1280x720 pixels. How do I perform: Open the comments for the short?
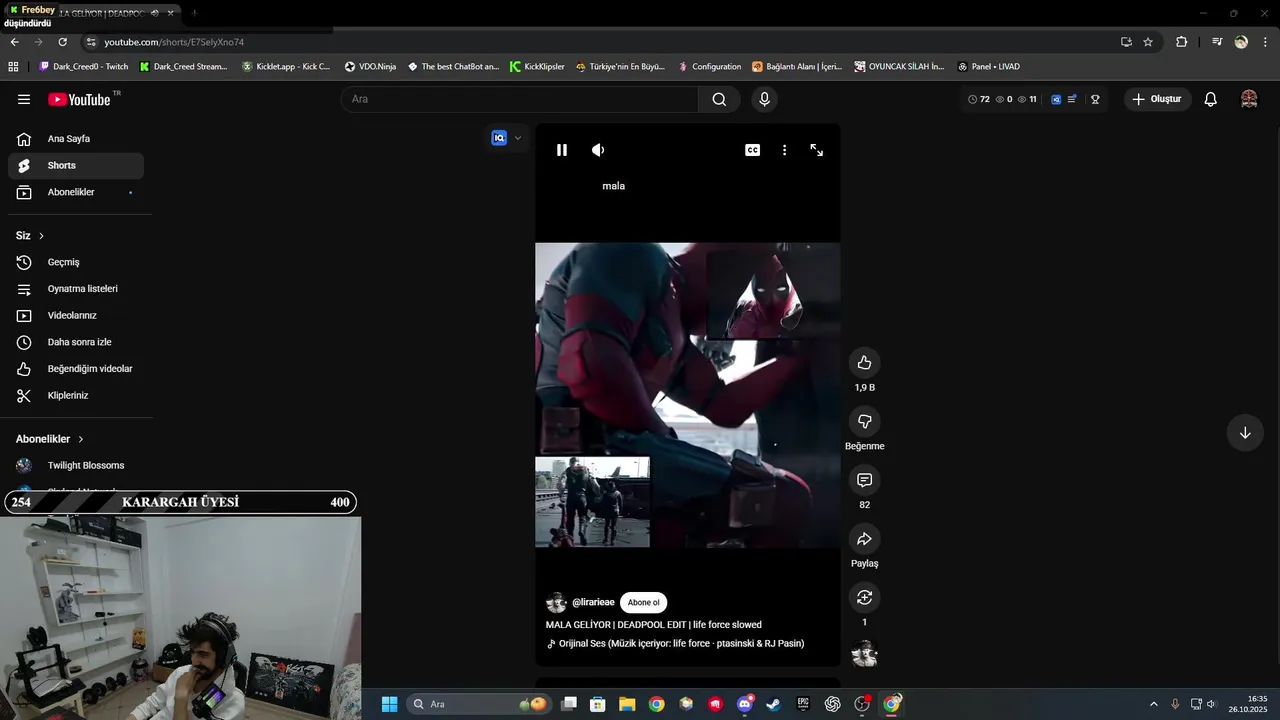[x=865, y=480]
